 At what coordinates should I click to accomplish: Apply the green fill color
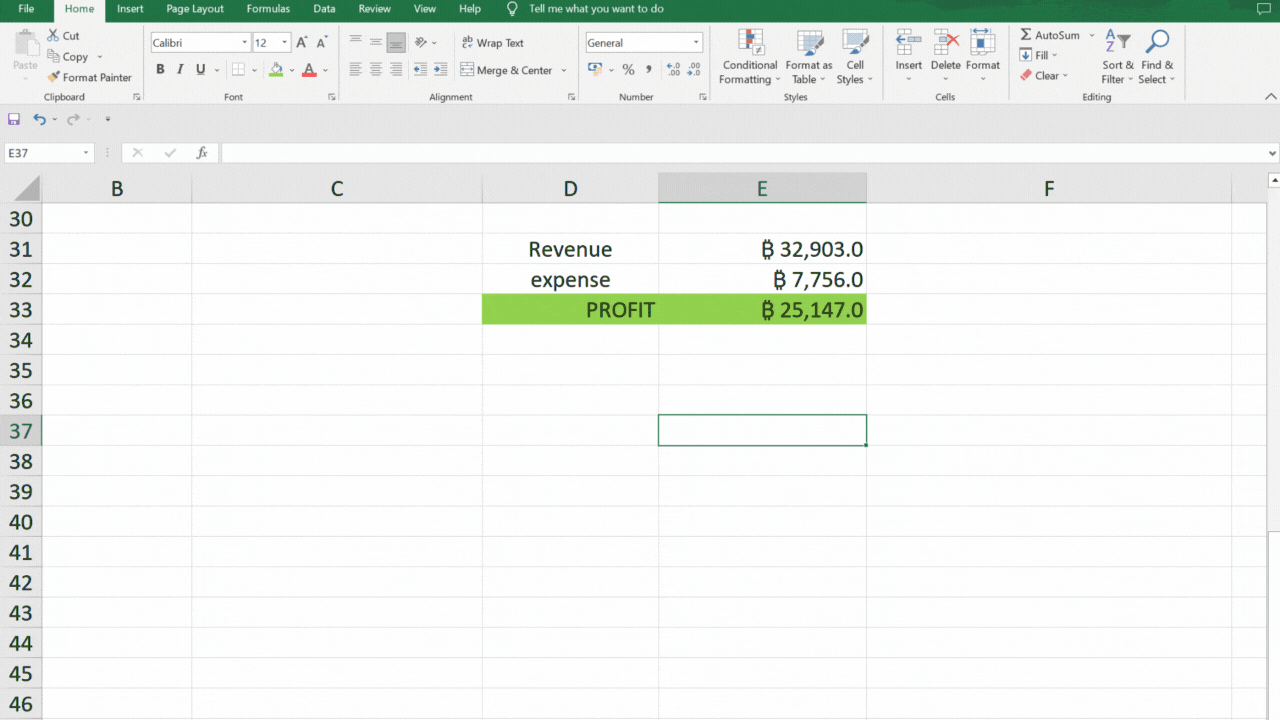[276, 70]
